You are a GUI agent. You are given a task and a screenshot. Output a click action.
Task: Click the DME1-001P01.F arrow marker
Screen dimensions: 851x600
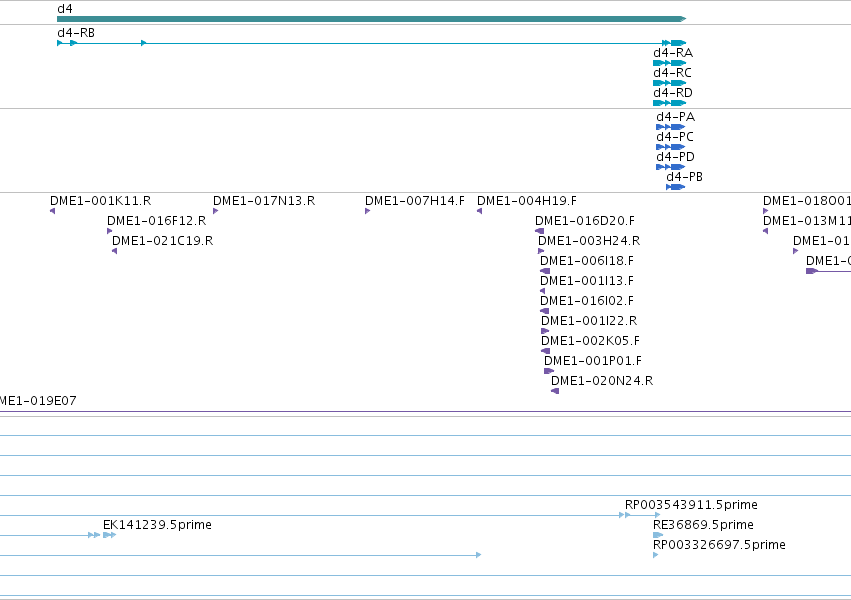click(549, 371)
